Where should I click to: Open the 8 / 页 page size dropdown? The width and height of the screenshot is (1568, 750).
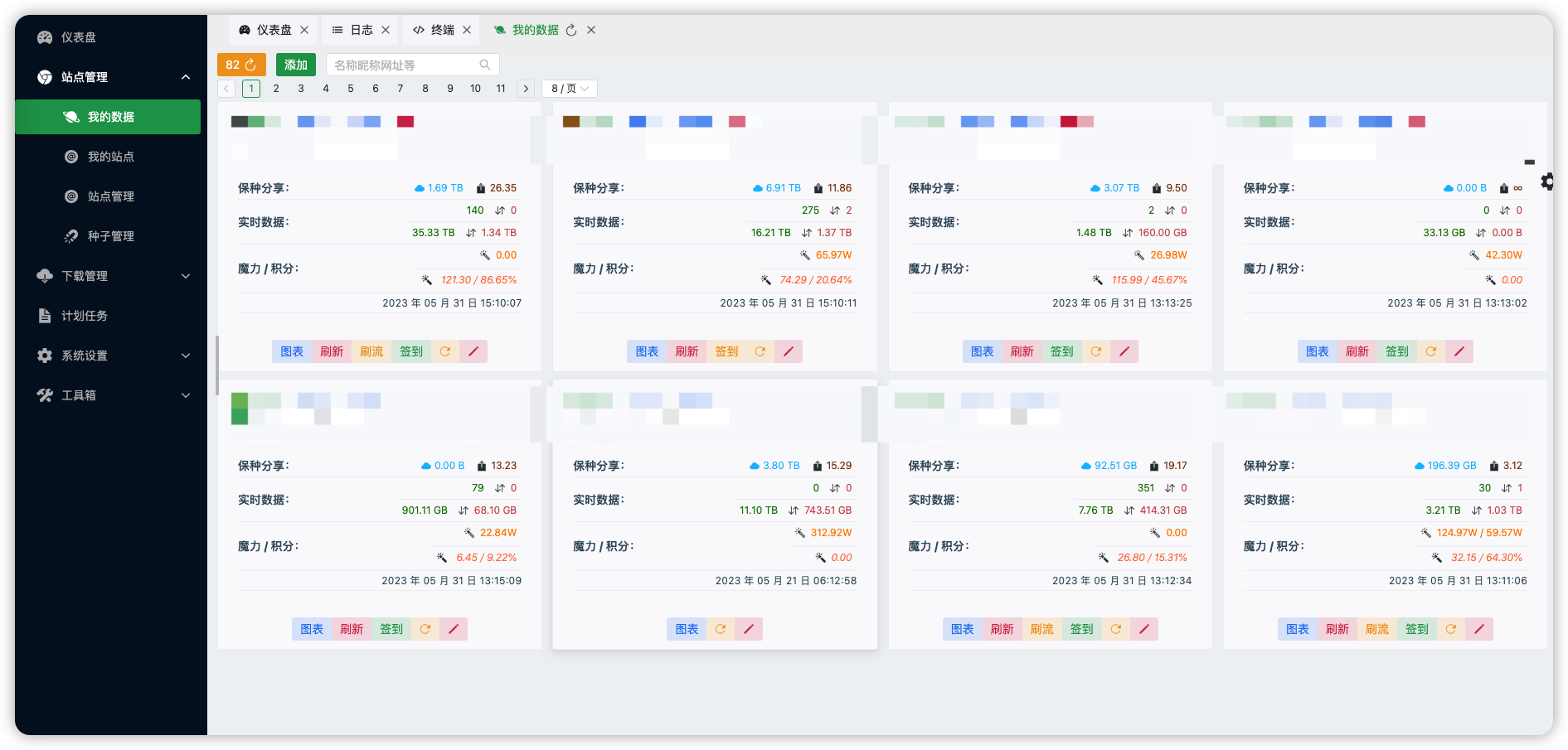[x=570, y=89]
